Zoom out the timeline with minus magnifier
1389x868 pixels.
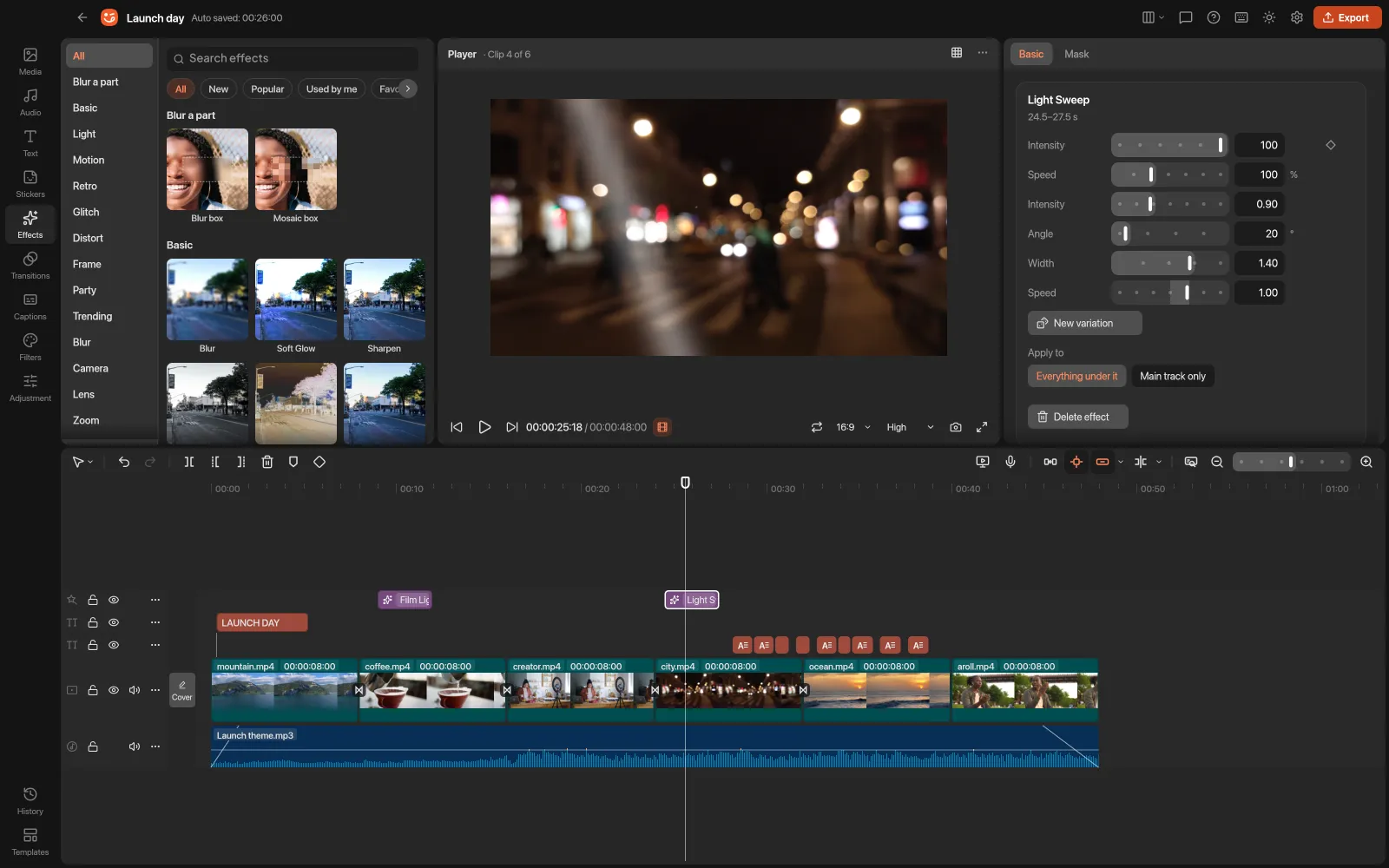click(1217, 462)
